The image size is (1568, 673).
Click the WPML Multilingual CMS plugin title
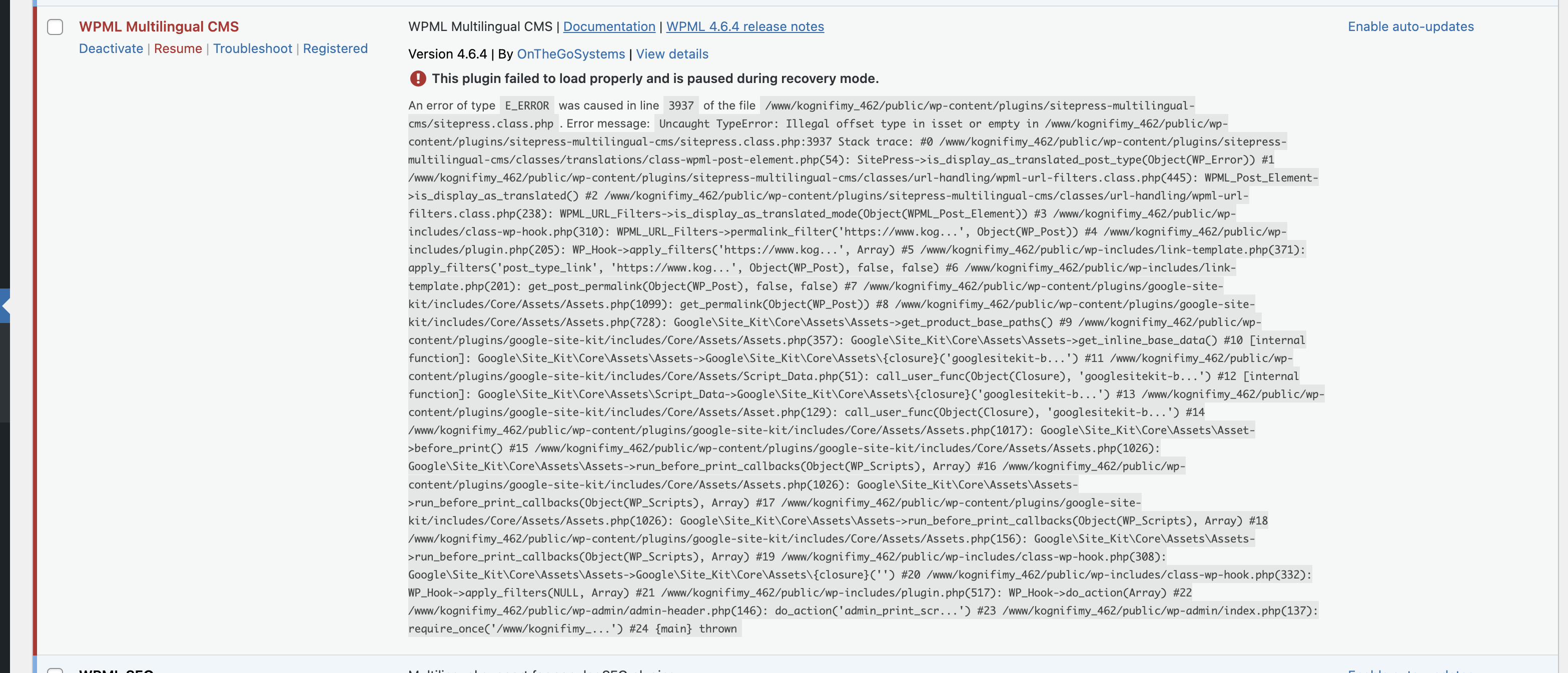tap(159, 27)
